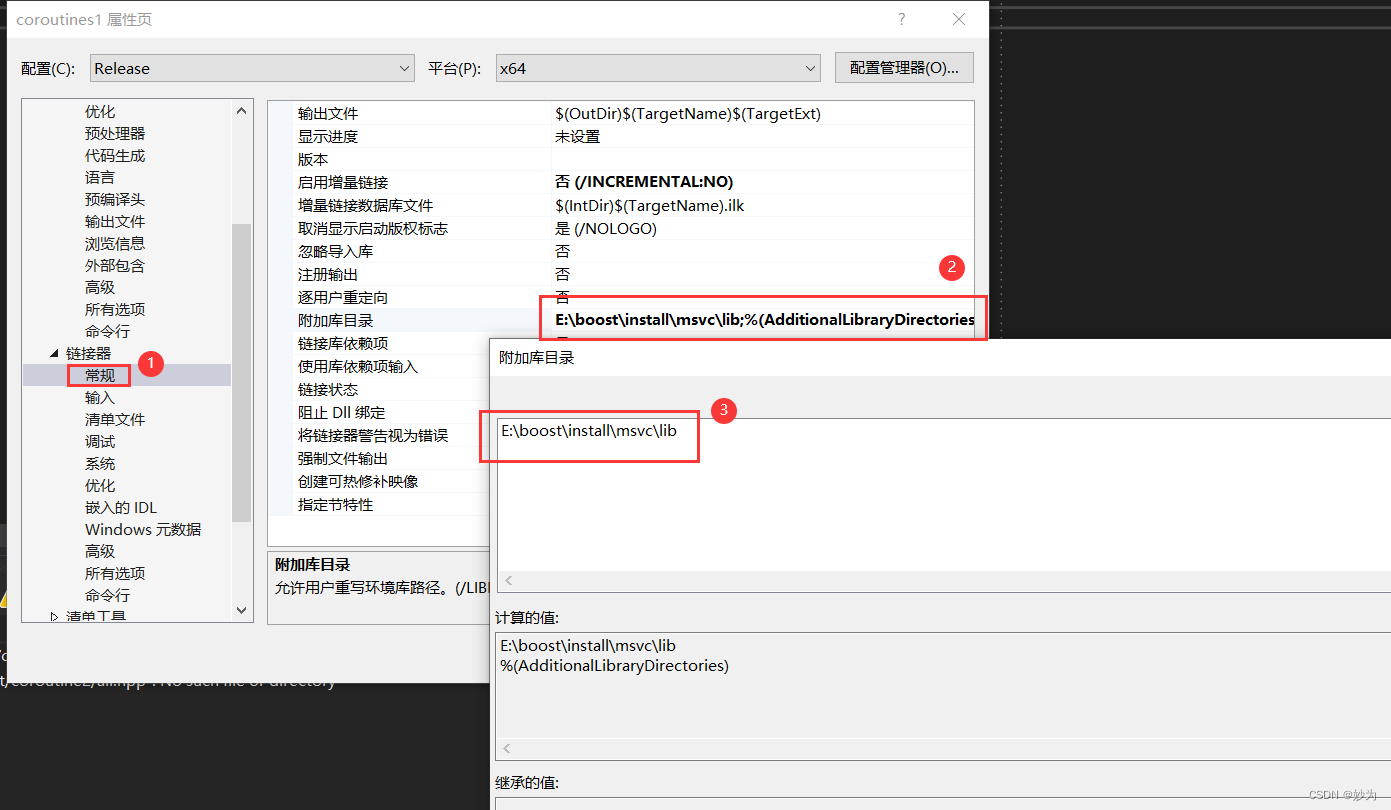The width and height of the screenshot is (1391, 810).
Task: Click the tree scrollbar up arrow
Action: [241, 111]
